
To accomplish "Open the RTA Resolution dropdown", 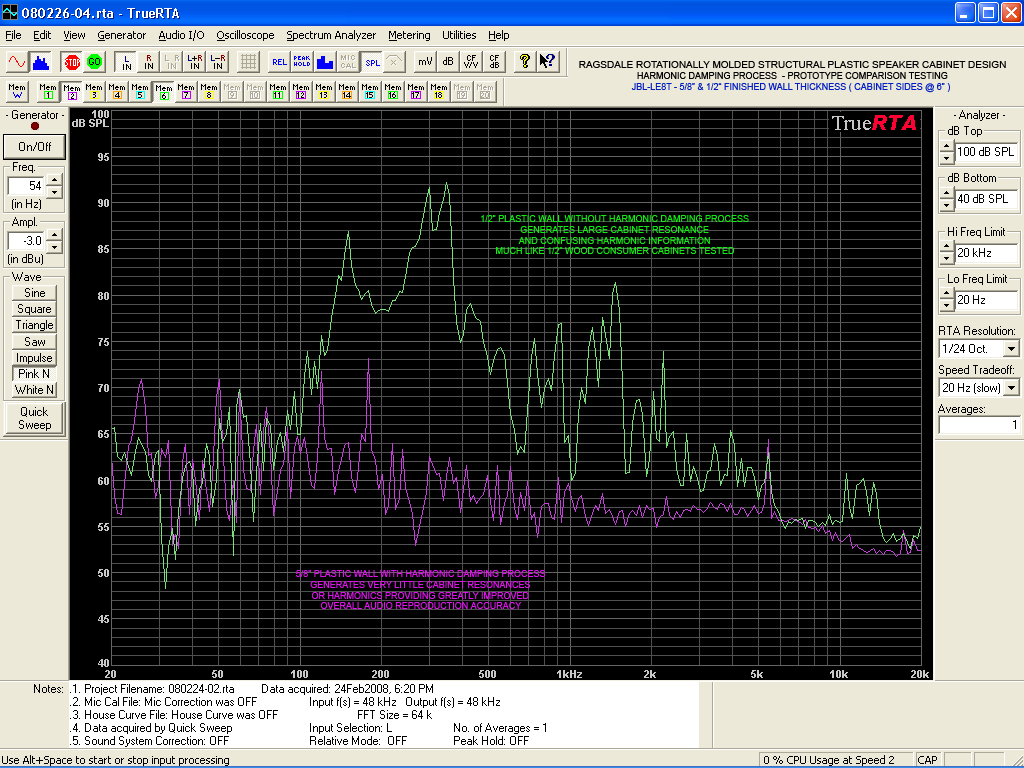I will (x=1011, y=349).
